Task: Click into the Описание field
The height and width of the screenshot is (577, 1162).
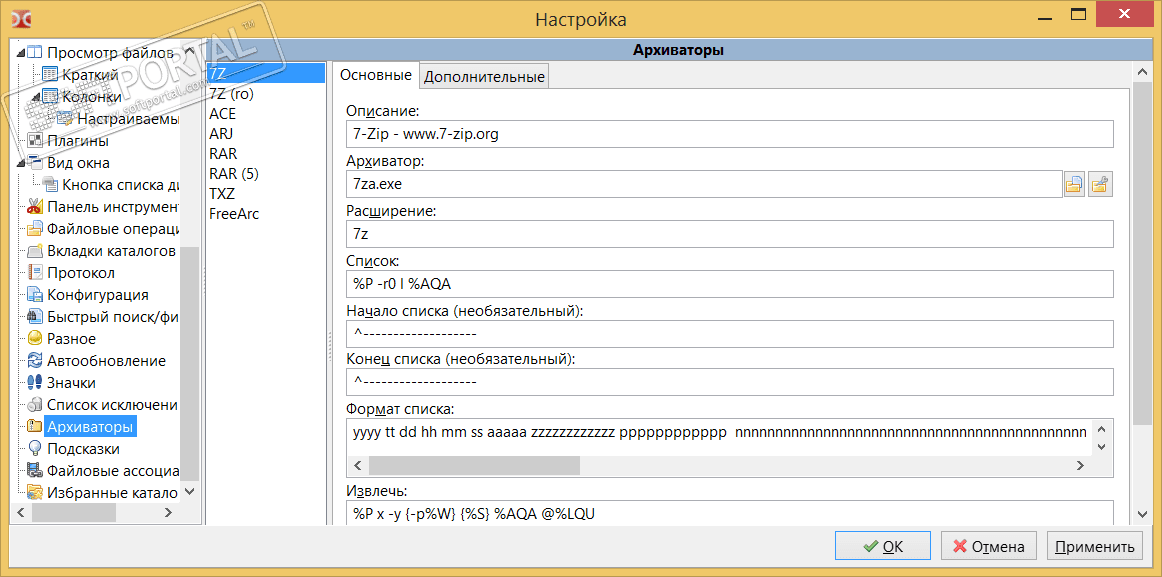Action: tap(730, 134)
